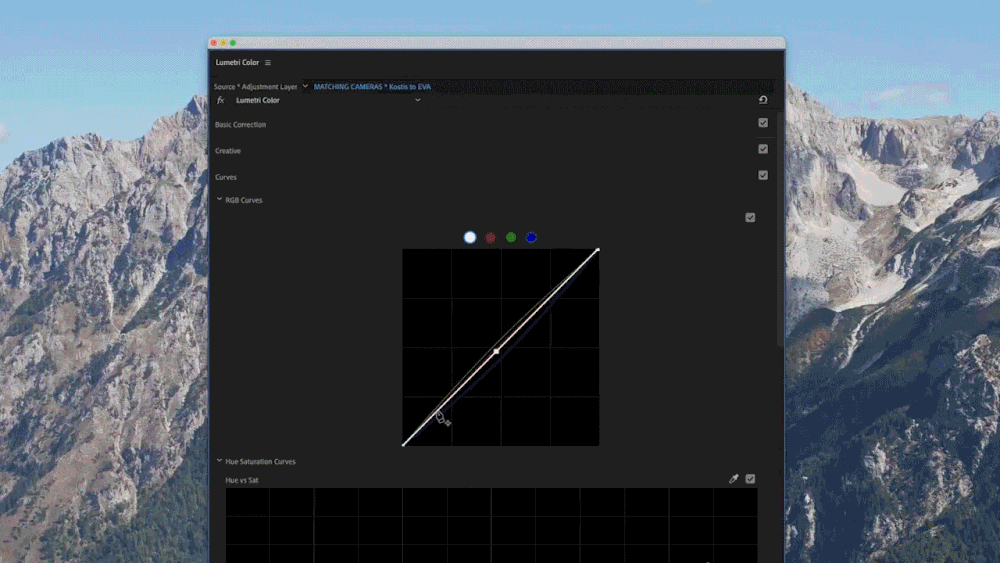Image resolution: width=1000 pixels, height=563 pixels.
Task: Open the Curves section
Action: pyautogui.click(x=226, y=177)
